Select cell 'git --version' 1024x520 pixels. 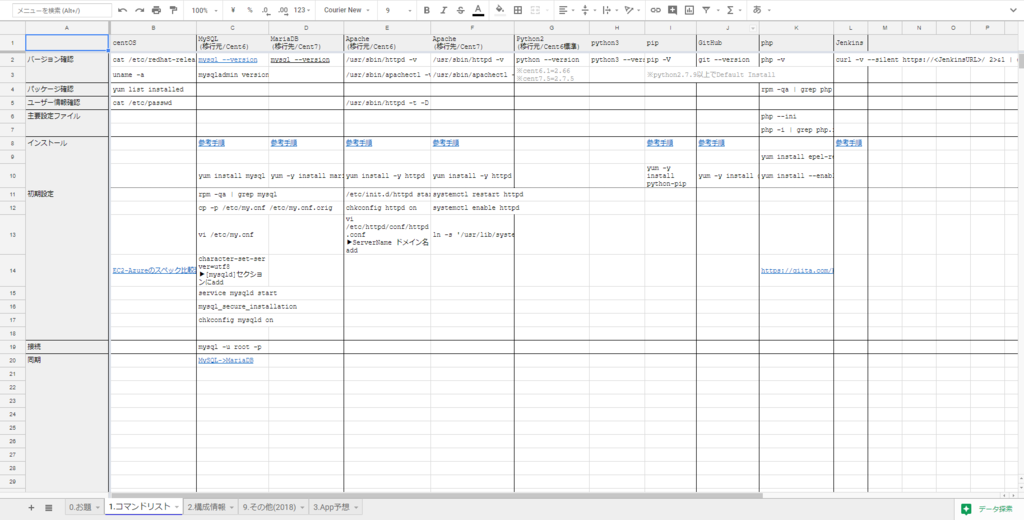coord(728,59)
